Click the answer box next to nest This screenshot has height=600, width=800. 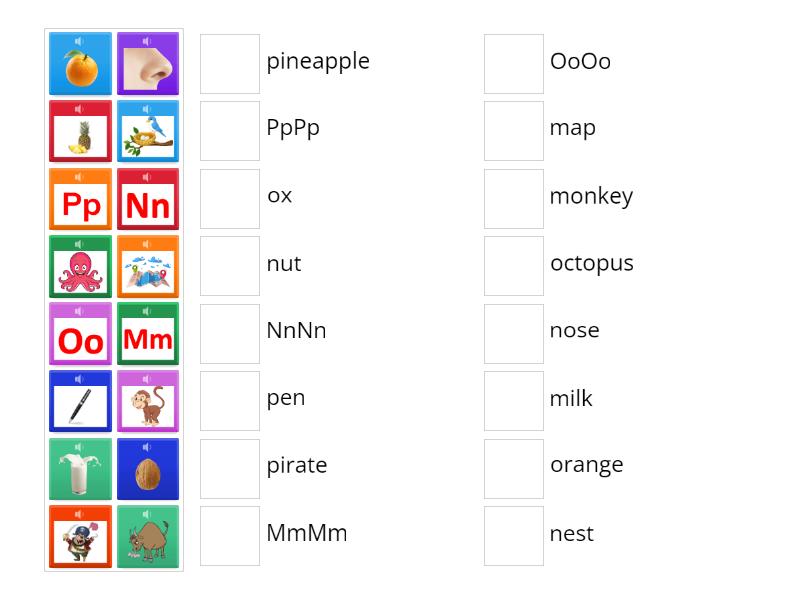click(514, 536)
